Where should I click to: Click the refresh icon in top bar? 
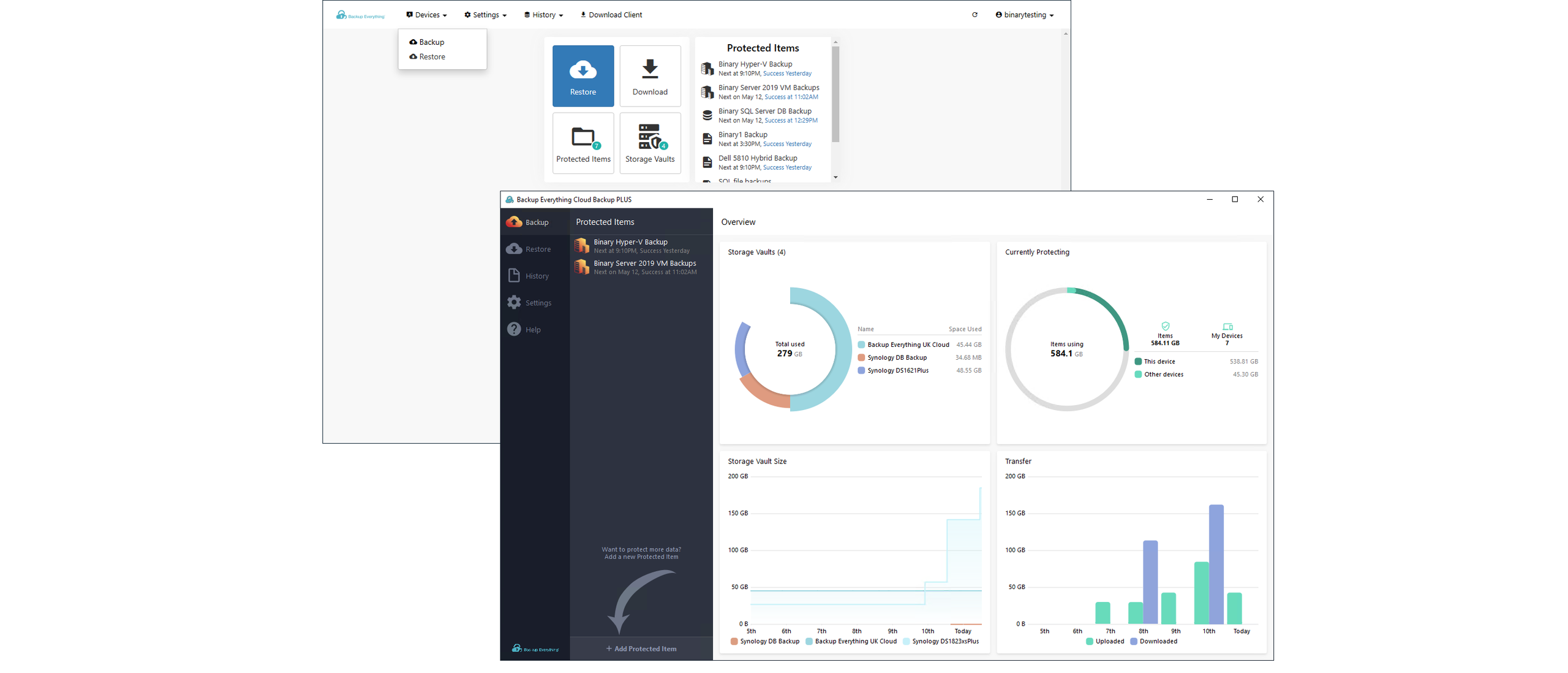point(974,15)
